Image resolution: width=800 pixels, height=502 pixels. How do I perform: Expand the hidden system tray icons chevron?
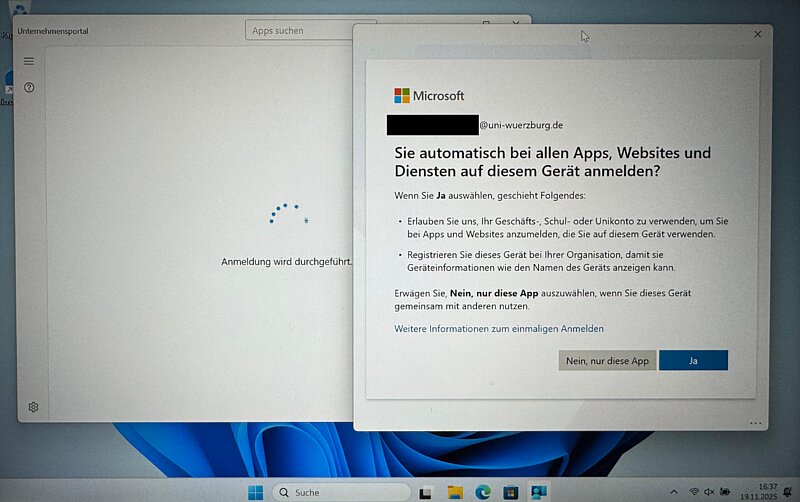click(674, 492)
